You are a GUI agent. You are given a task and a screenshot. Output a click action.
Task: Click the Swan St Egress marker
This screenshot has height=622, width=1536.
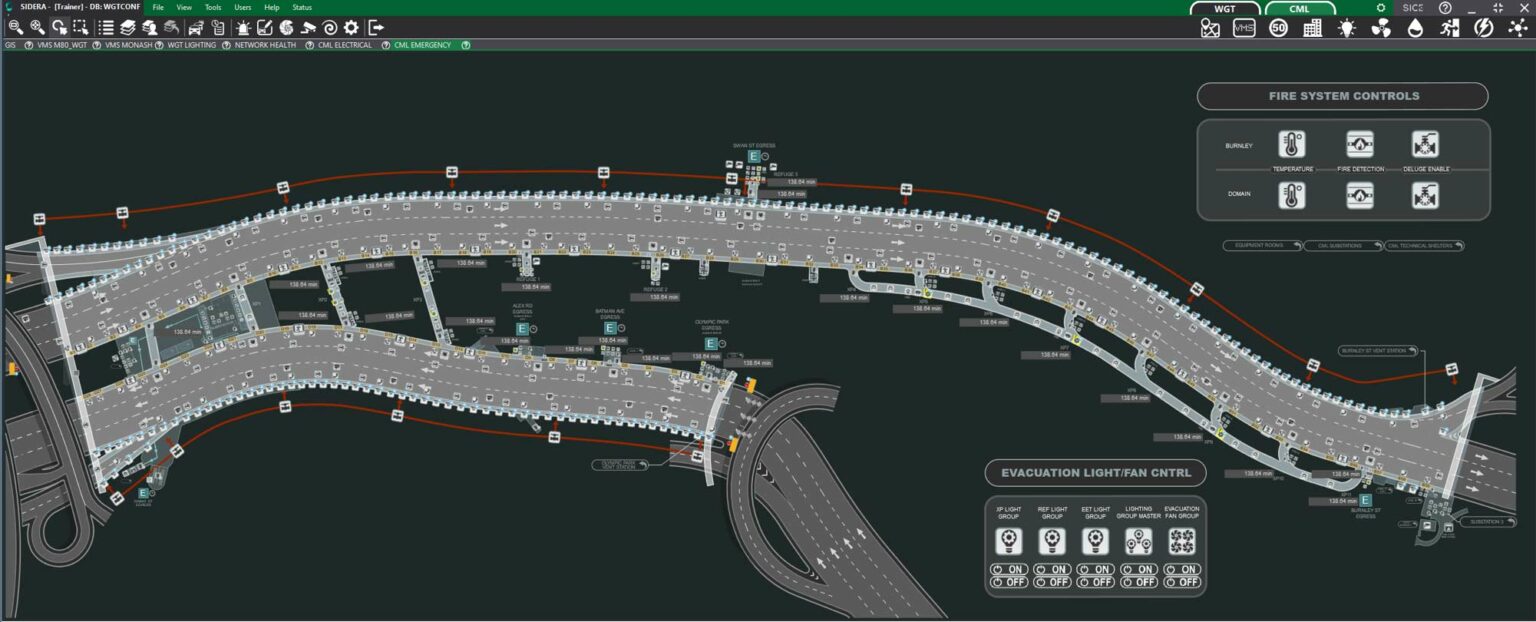tap(753, 156)
